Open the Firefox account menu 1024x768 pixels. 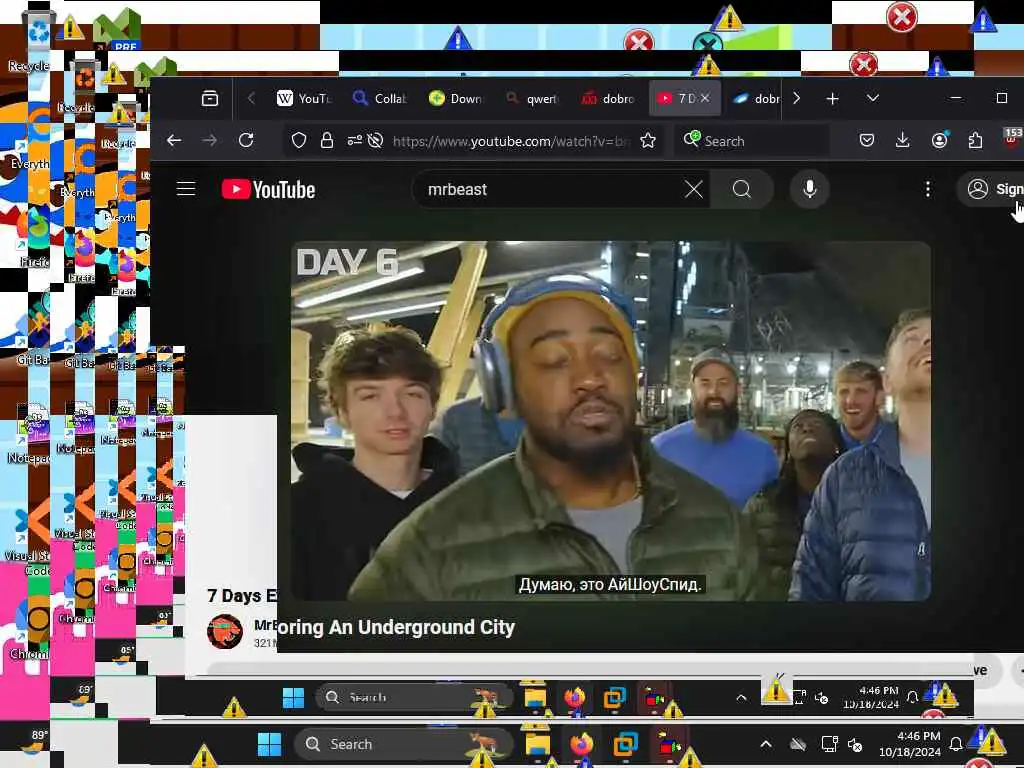coord(939,140)
